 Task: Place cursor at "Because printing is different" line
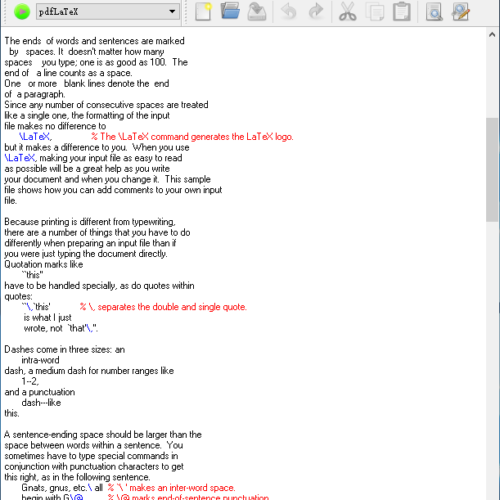click(90, 222)
